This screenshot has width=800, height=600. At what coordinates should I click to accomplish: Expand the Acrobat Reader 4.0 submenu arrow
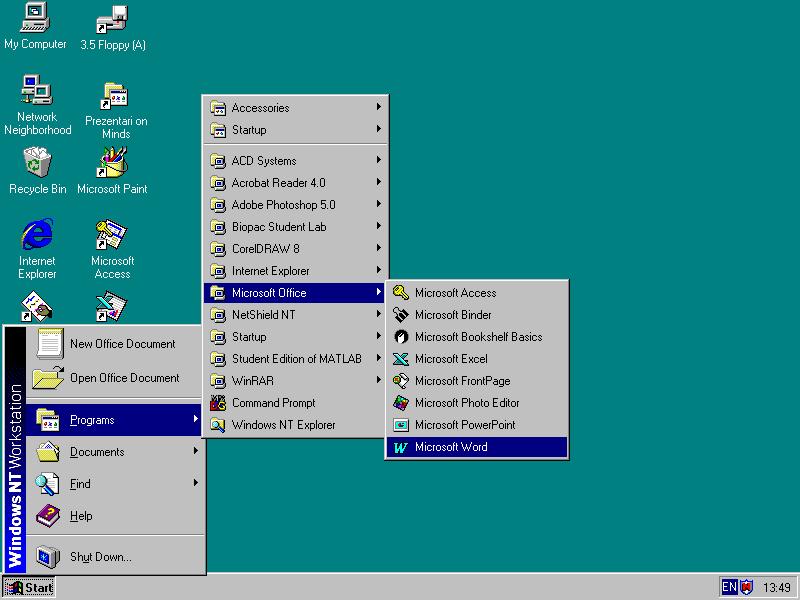pos(379,182)
